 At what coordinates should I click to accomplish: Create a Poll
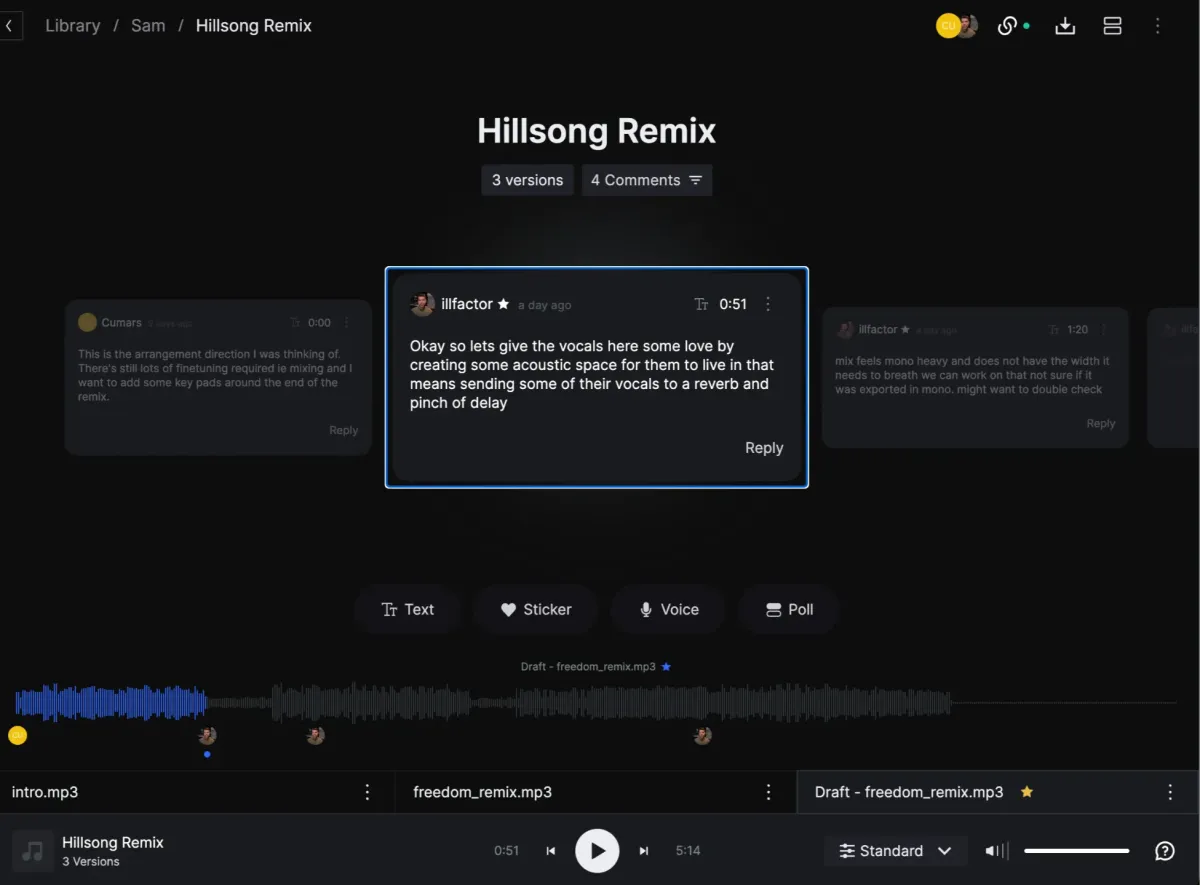coord(789,609)
